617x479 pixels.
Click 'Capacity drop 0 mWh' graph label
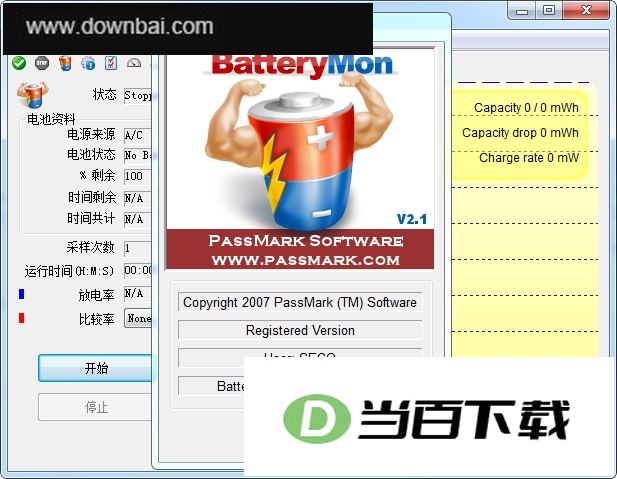pyautogui.click(x=520, y=133)
